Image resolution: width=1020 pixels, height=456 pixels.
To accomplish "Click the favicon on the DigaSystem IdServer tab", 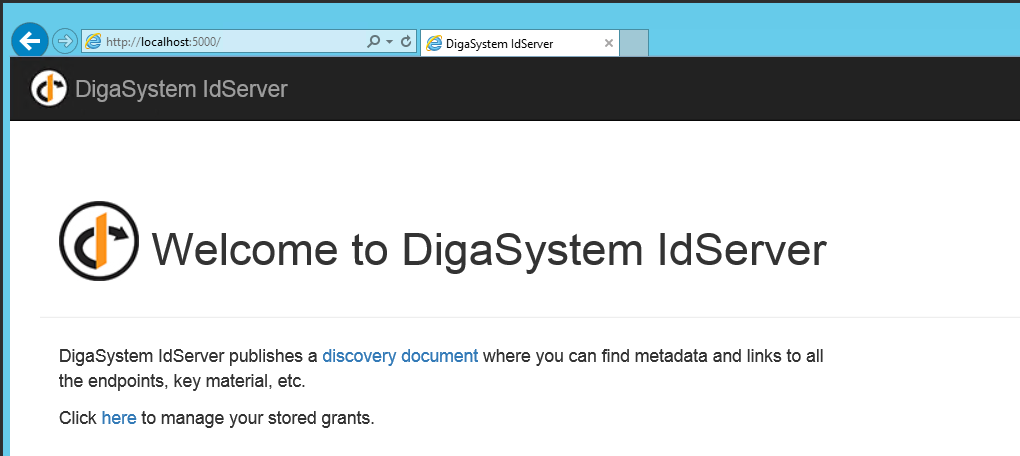I will click(434, 43).
